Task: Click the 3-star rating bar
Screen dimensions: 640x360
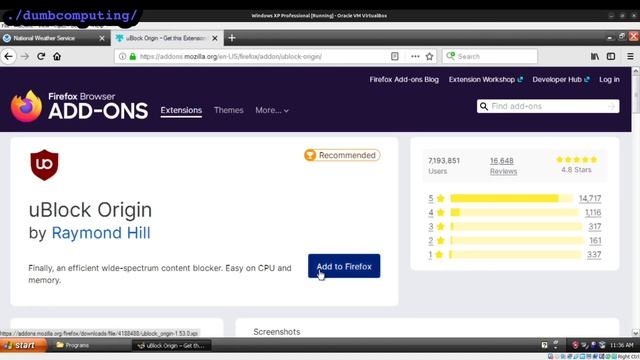Action: tap(516, 227)
